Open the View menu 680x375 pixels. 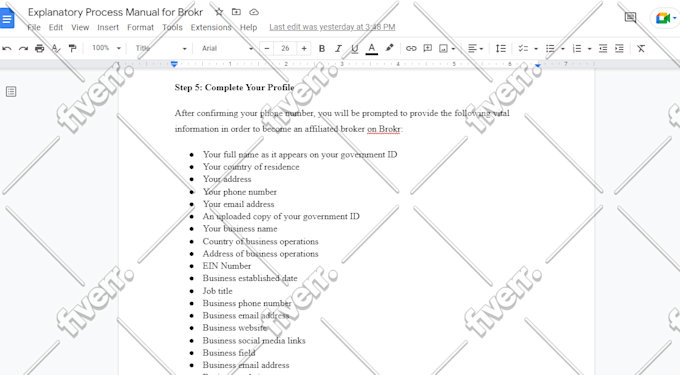(80, 27)
